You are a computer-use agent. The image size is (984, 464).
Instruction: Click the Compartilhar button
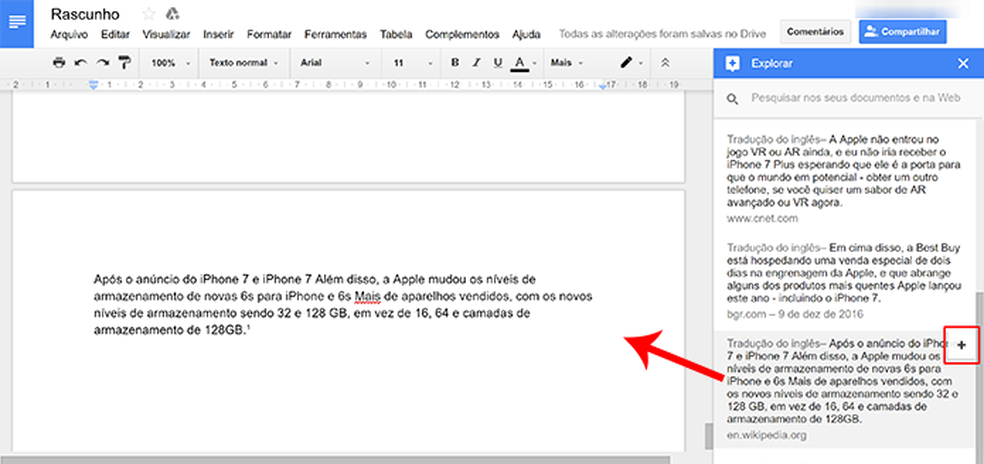[902, 31]
